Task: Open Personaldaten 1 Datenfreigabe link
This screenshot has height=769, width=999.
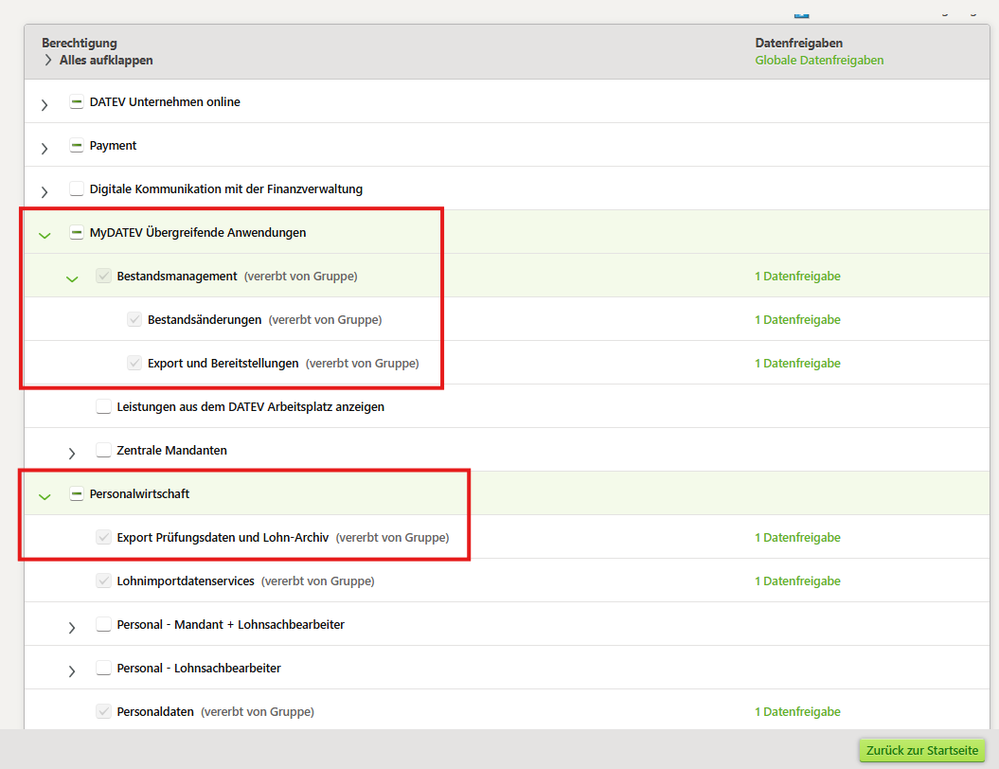Action: tap(797, 711)
